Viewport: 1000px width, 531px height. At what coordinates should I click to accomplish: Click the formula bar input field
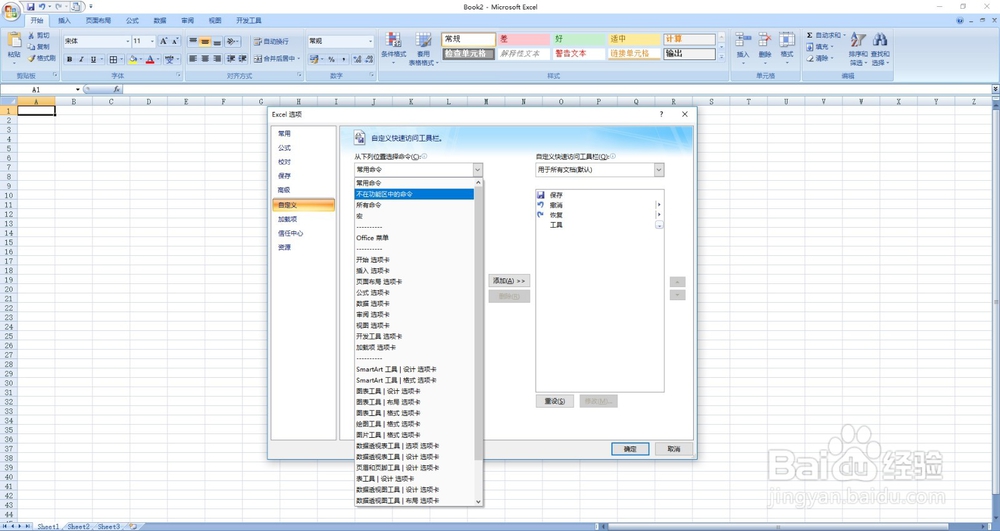tap(556, 90)
